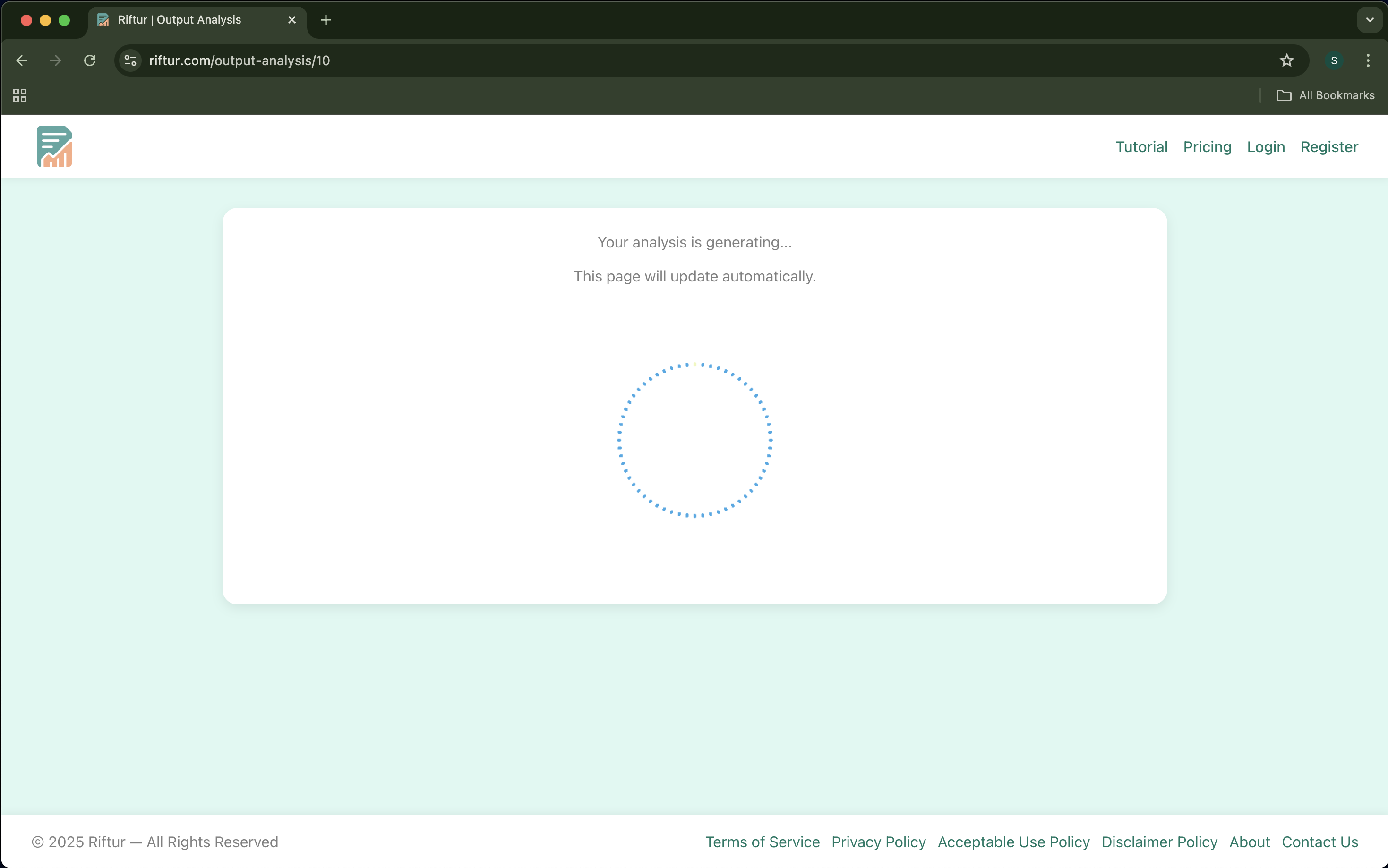1388x868 pixels.
Task: Open the Chrome profile avatar S
Action: [1334, 60]
